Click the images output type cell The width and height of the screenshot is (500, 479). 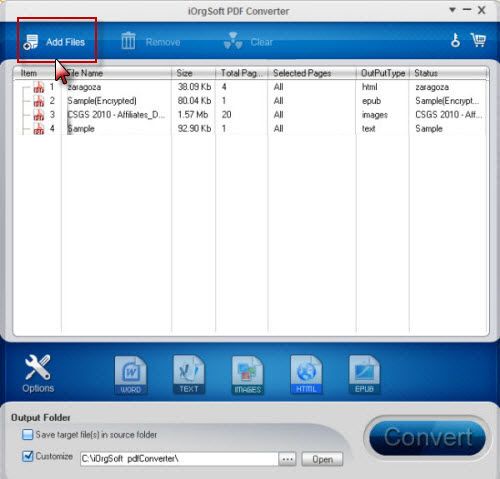pyautogui.click(x=375, y=115)
